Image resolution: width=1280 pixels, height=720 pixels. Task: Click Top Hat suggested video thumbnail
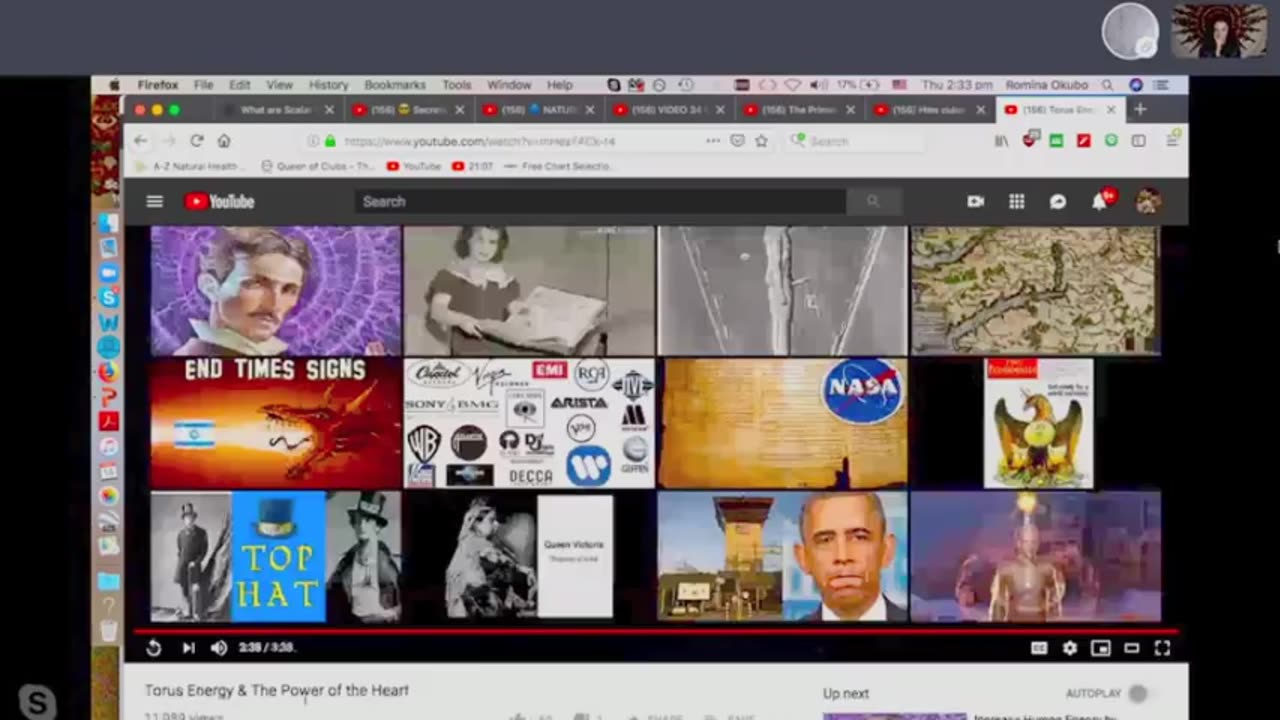pos(275,556)
